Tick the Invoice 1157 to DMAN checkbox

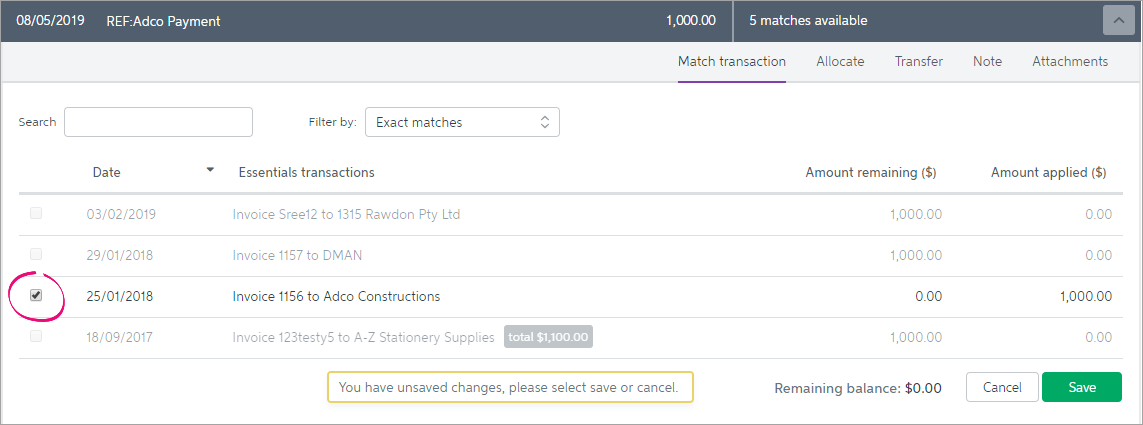coord(36,254)
